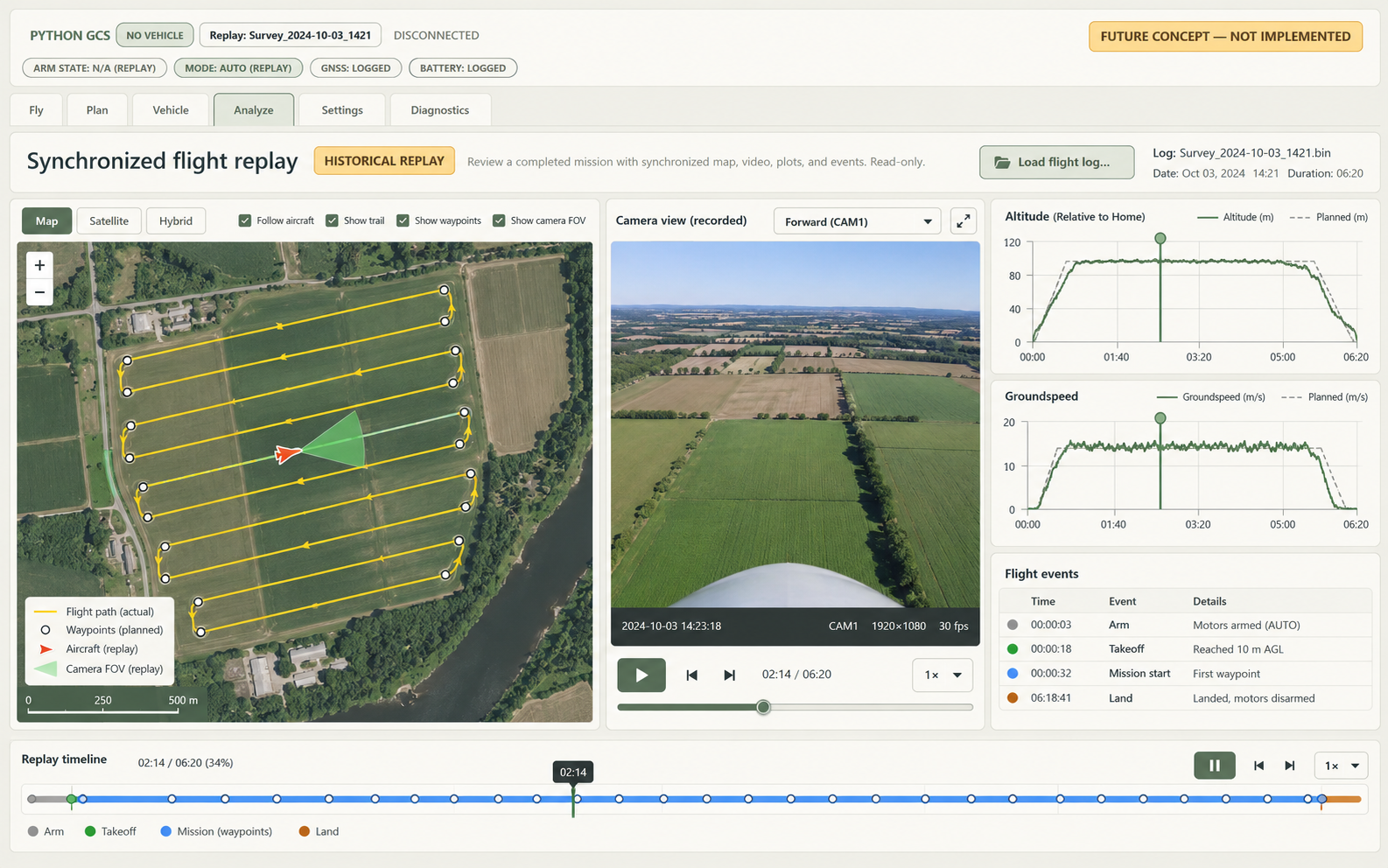
Task: Click the red aircraft marker on map
Action: click(288, 453)
